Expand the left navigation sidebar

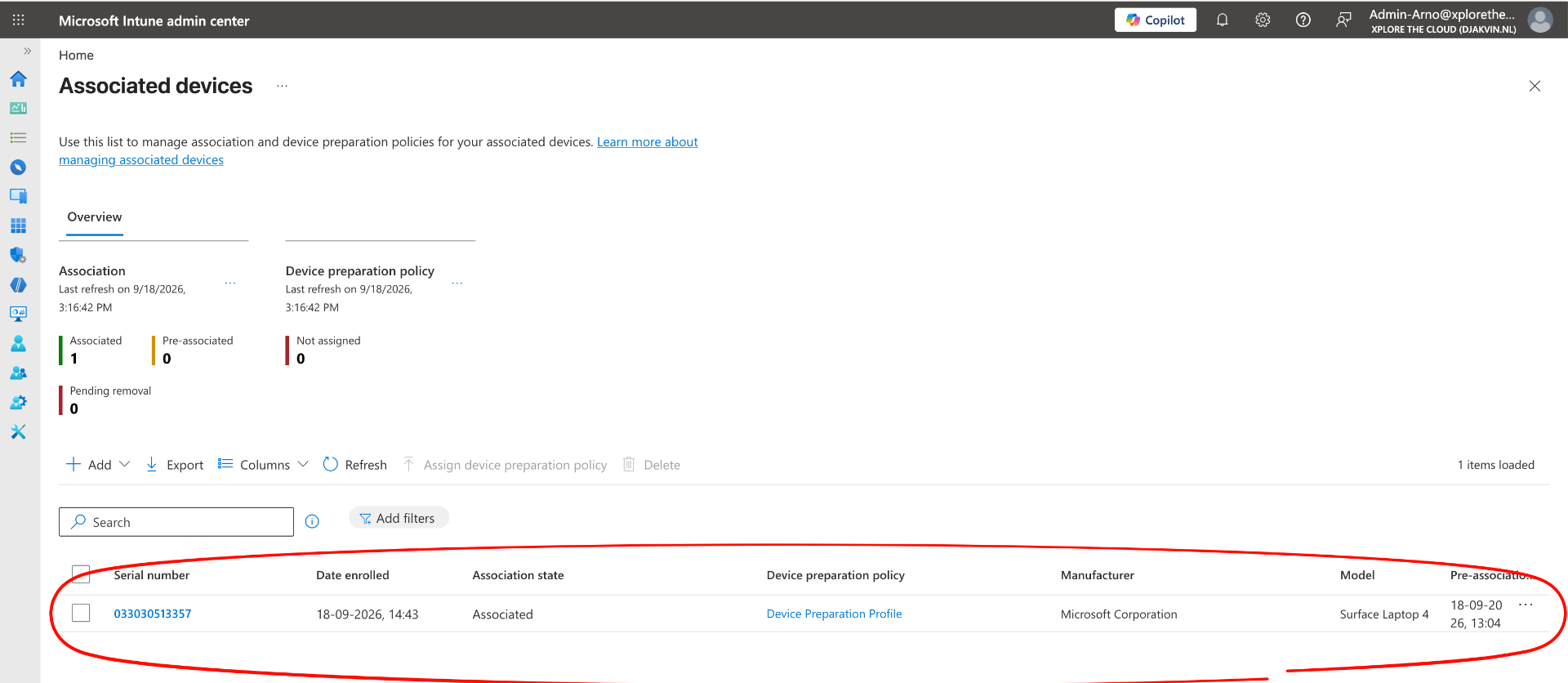pyautogui.click(x=27, y=51)
